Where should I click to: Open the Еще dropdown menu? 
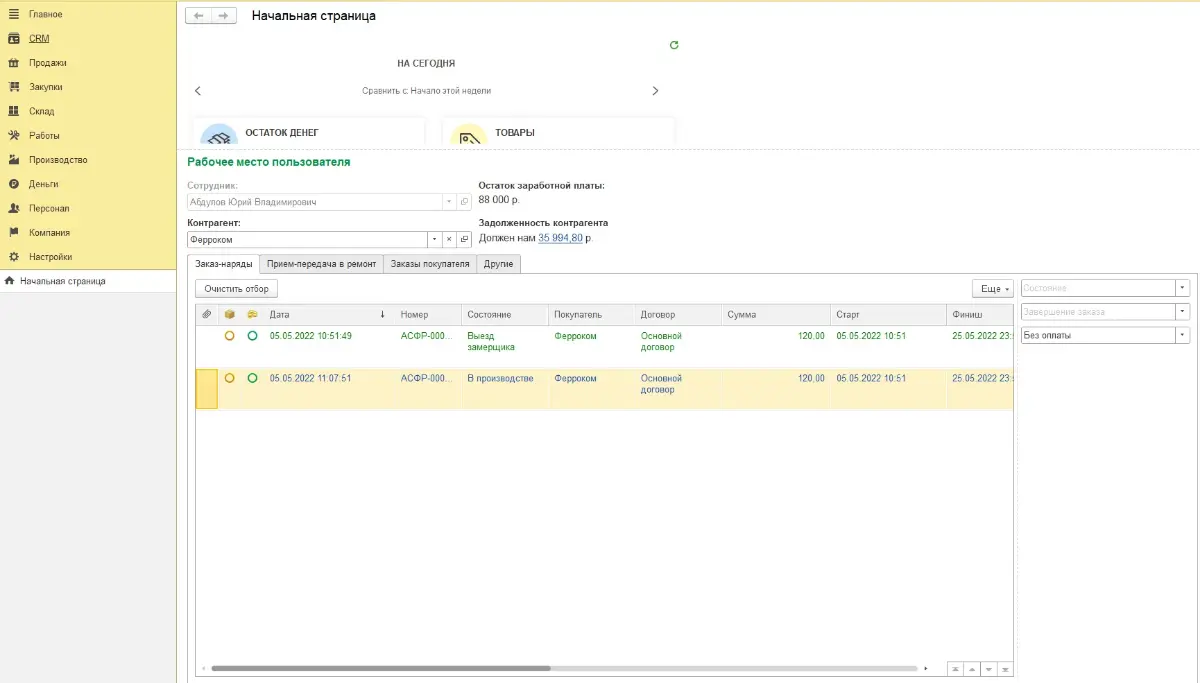pyautogui.click(x=993, y=288)
